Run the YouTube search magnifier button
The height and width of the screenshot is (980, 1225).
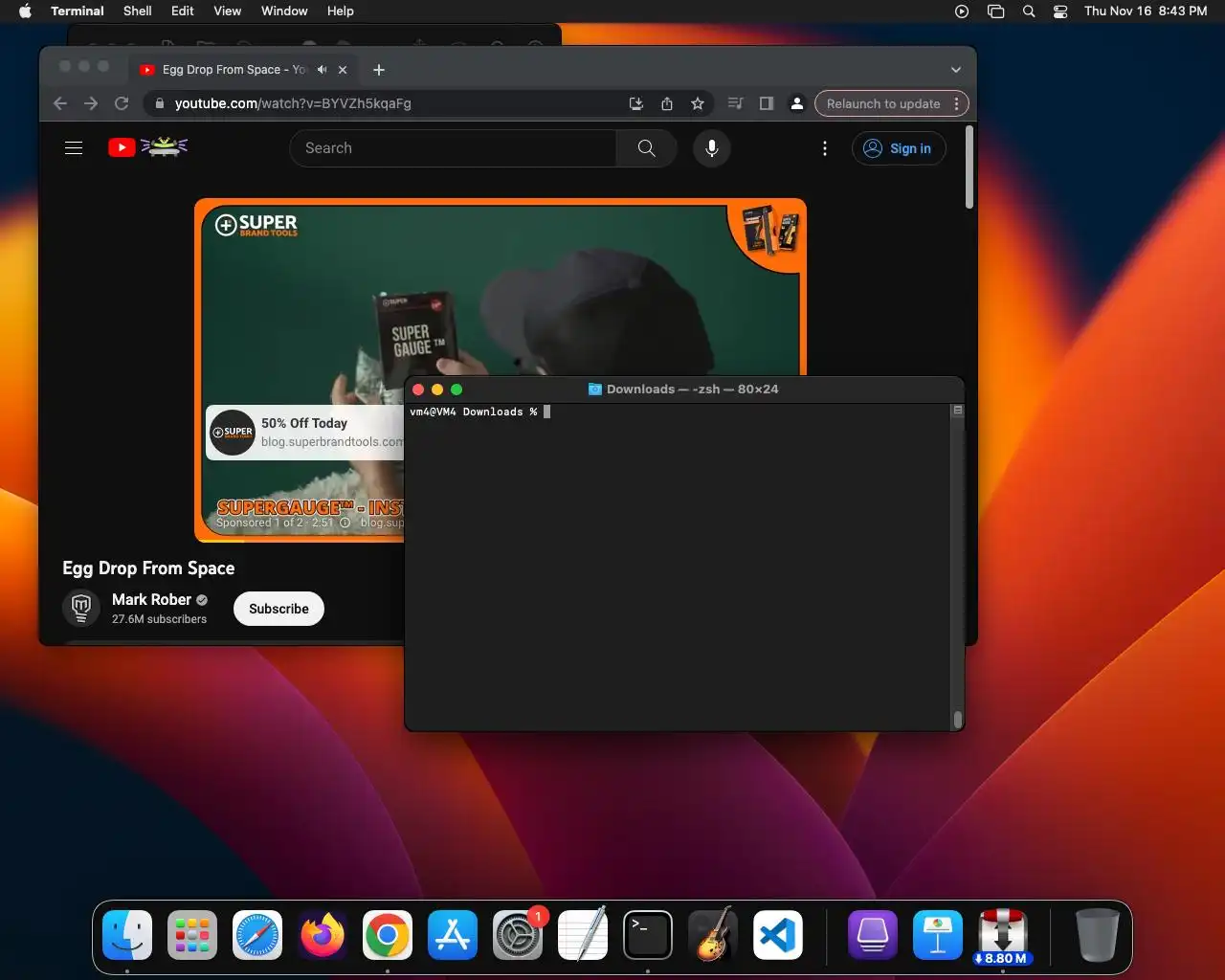[647, 148]
